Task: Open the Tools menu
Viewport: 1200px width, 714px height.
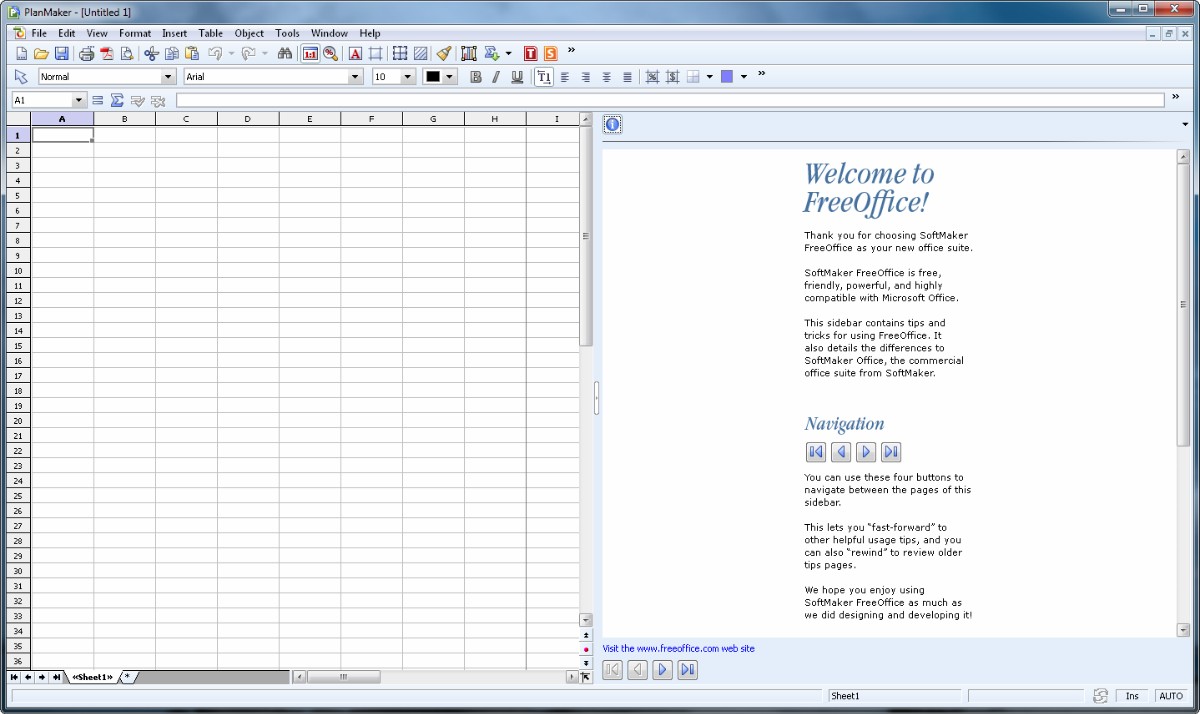Action: tap(287, 33)
